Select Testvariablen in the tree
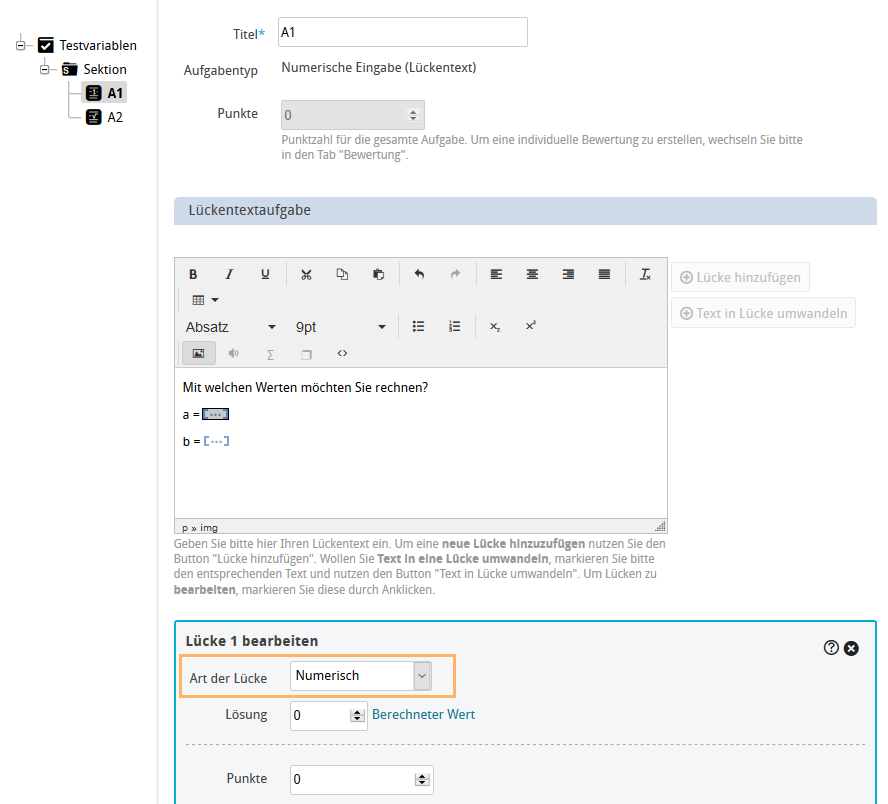 pos(97,45)
